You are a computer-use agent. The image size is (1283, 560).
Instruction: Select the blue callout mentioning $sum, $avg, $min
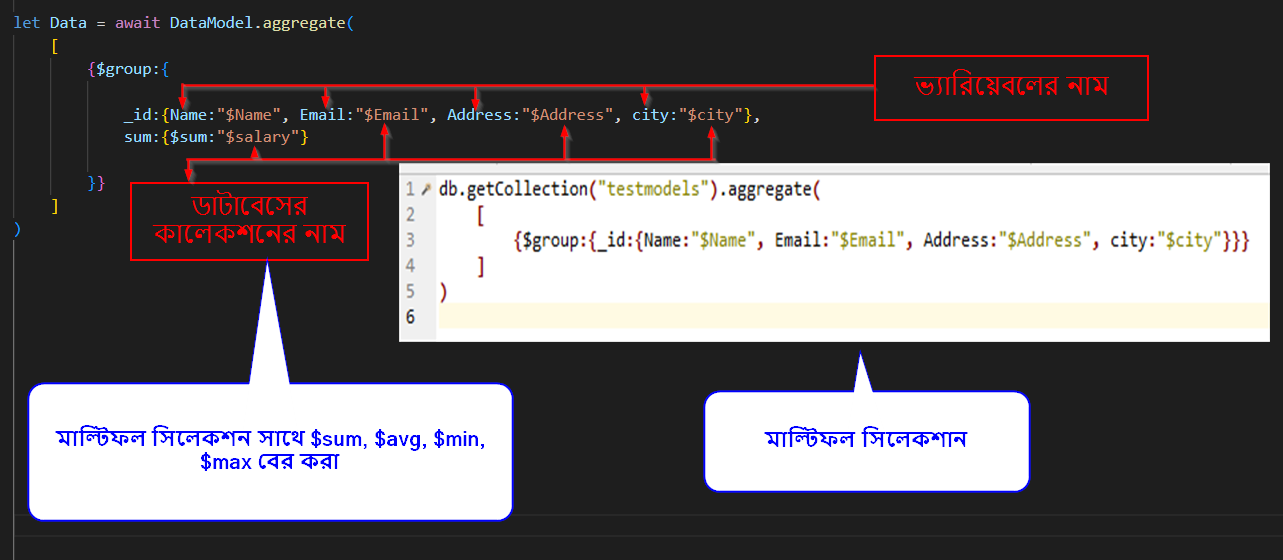(x=270, y=451)
